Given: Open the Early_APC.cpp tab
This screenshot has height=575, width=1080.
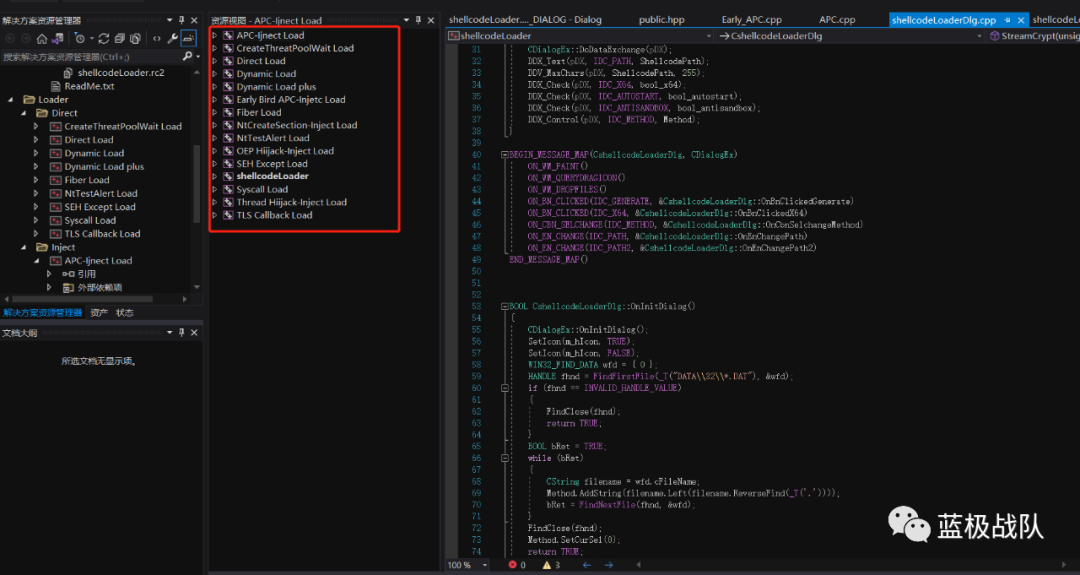Looking at the screenshot, I should [751, 20].
